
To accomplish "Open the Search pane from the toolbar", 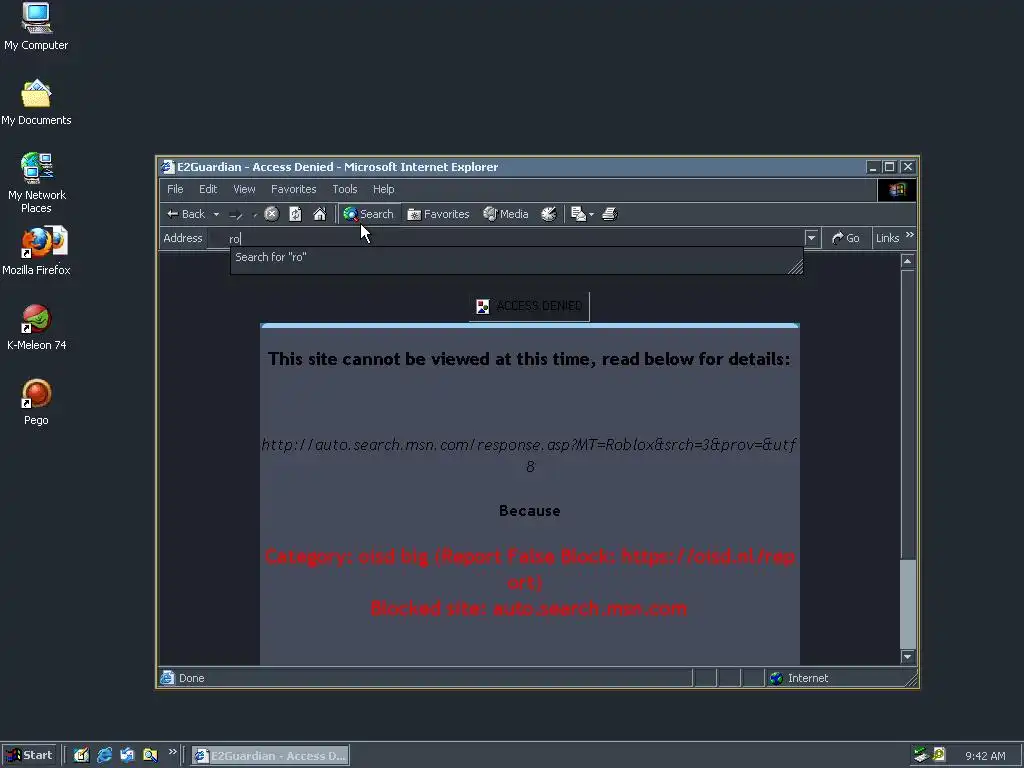I will click(x=368, y=214).
